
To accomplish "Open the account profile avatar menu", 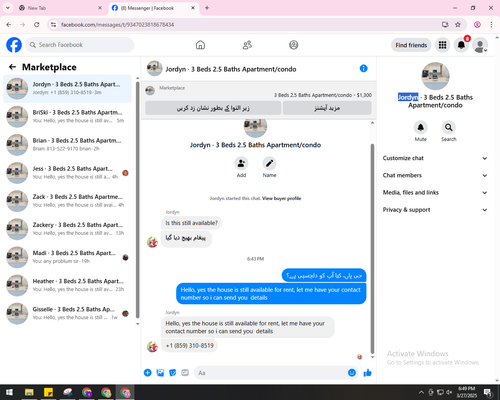I will (480, 46).
